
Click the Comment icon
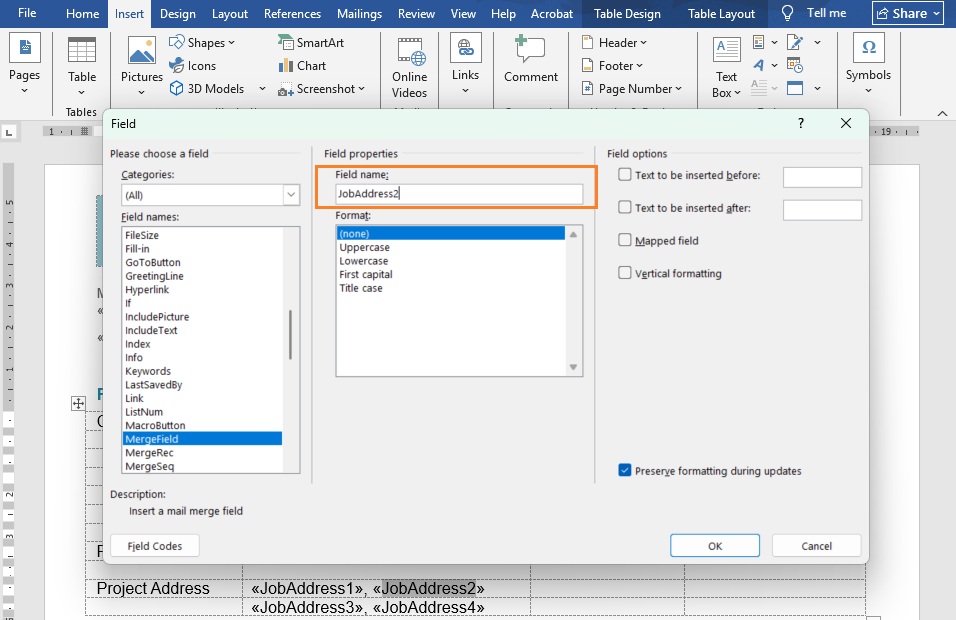coord(530,53)
